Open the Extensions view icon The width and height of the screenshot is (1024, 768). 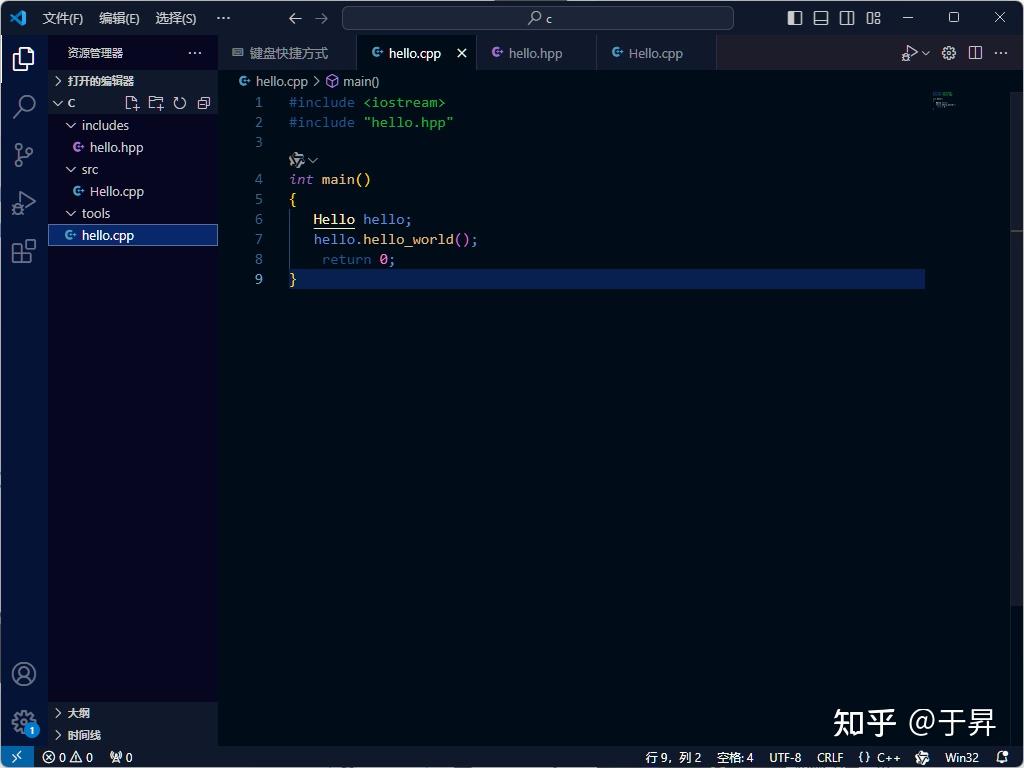pos(24,251)
